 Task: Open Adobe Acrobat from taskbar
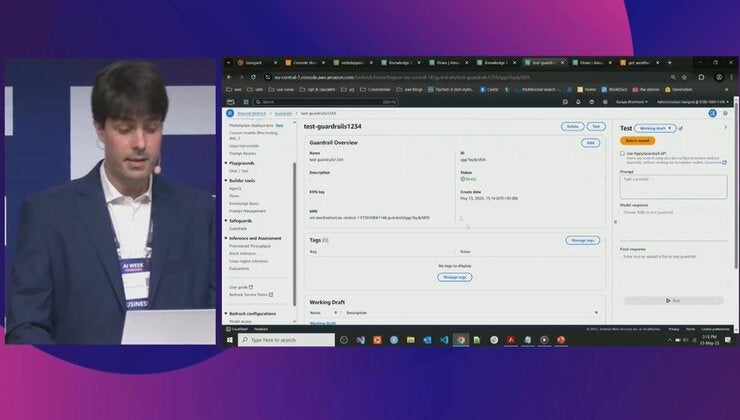point(511,340)
